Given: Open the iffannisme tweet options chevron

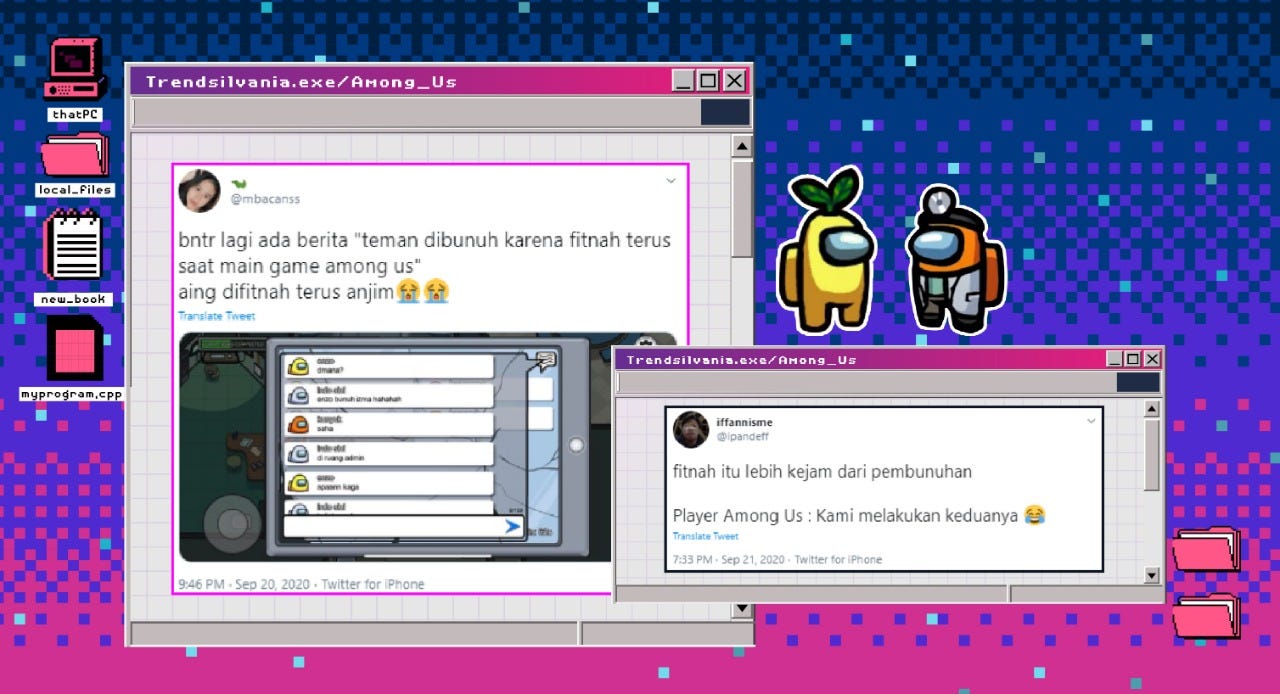Looking at the screenshot, I should (x=1091, y=422).
